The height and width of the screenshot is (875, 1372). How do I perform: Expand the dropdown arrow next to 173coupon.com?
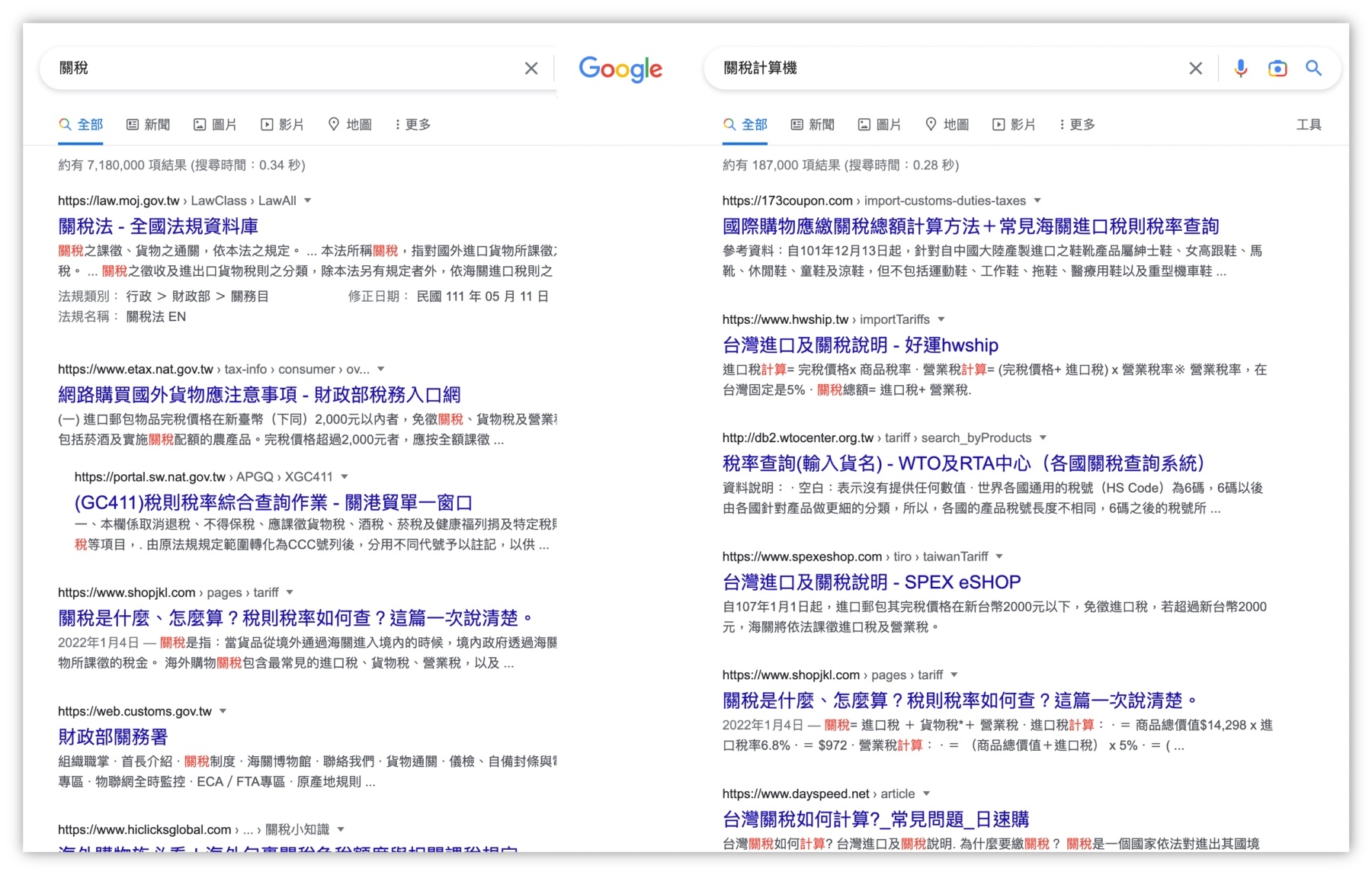1038,200
